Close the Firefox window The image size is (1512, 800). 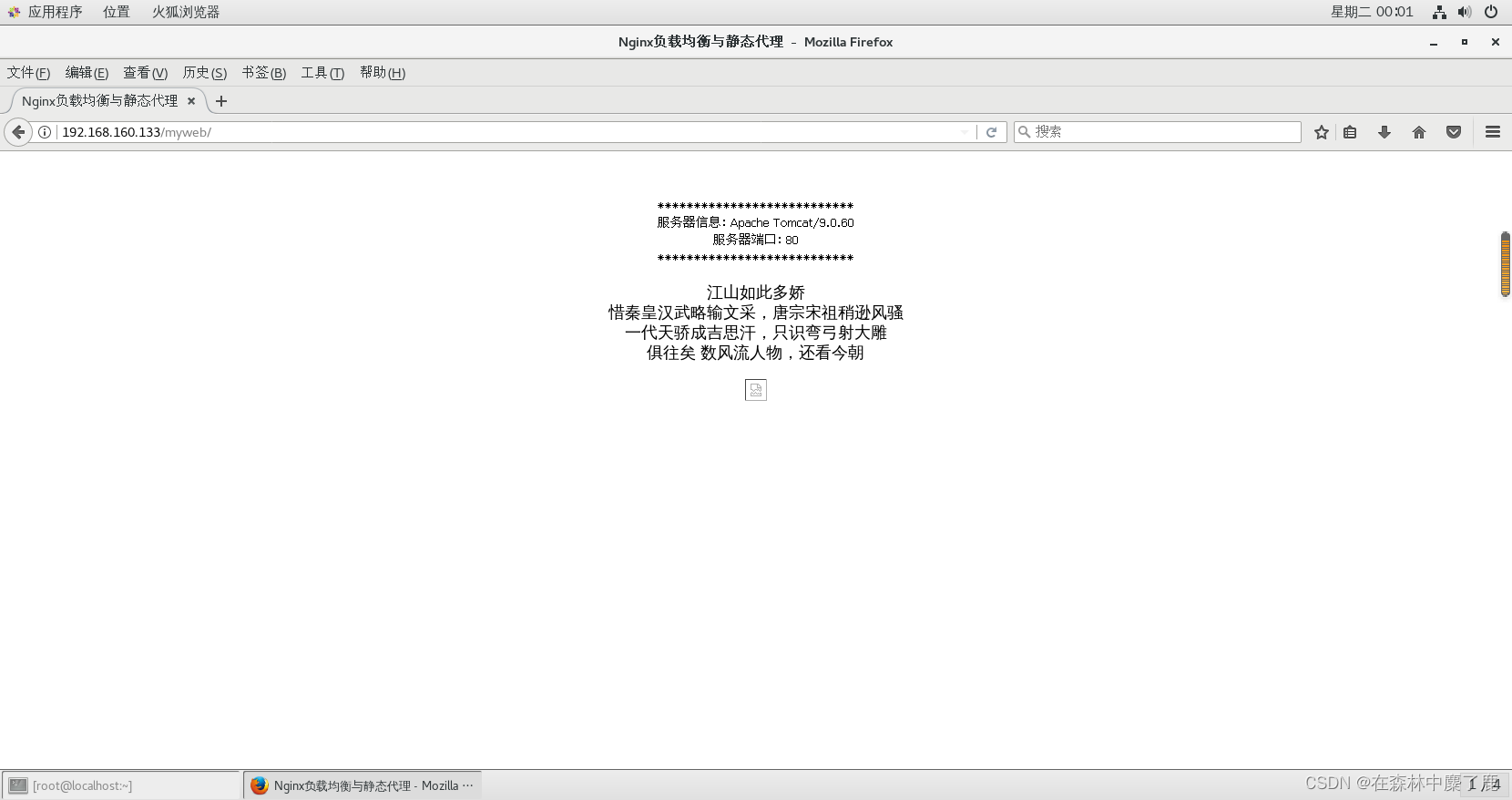point(1496,42)
